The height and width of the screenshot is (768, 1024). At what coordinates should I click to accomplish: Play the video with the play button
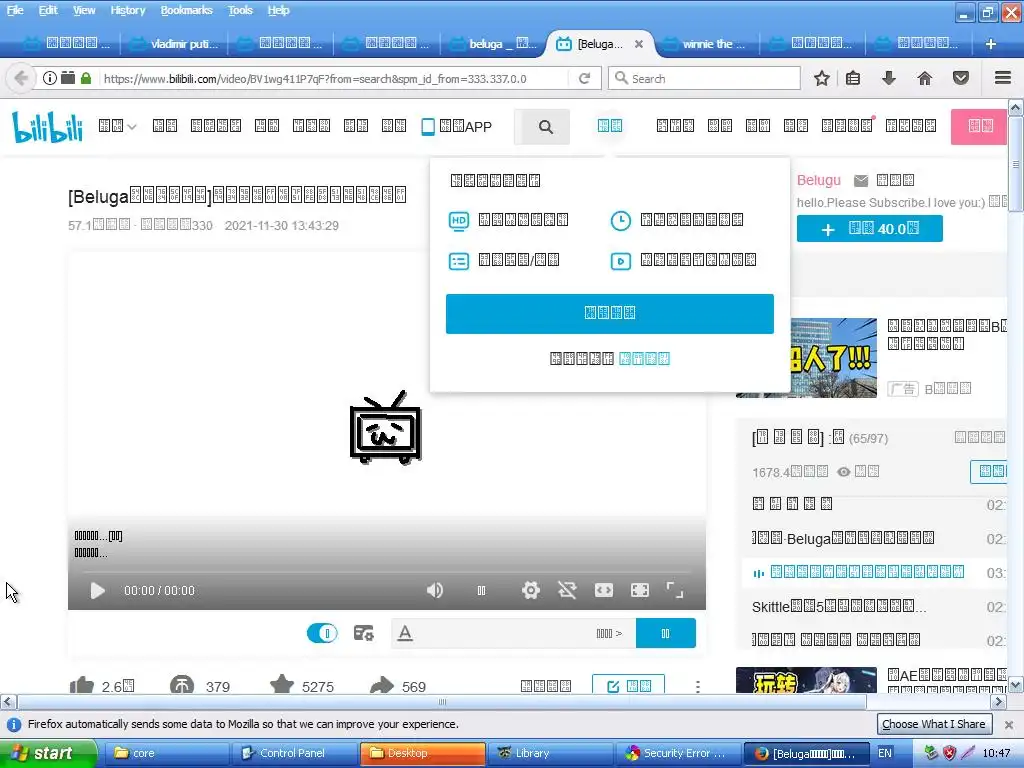(x=97, y=590)
